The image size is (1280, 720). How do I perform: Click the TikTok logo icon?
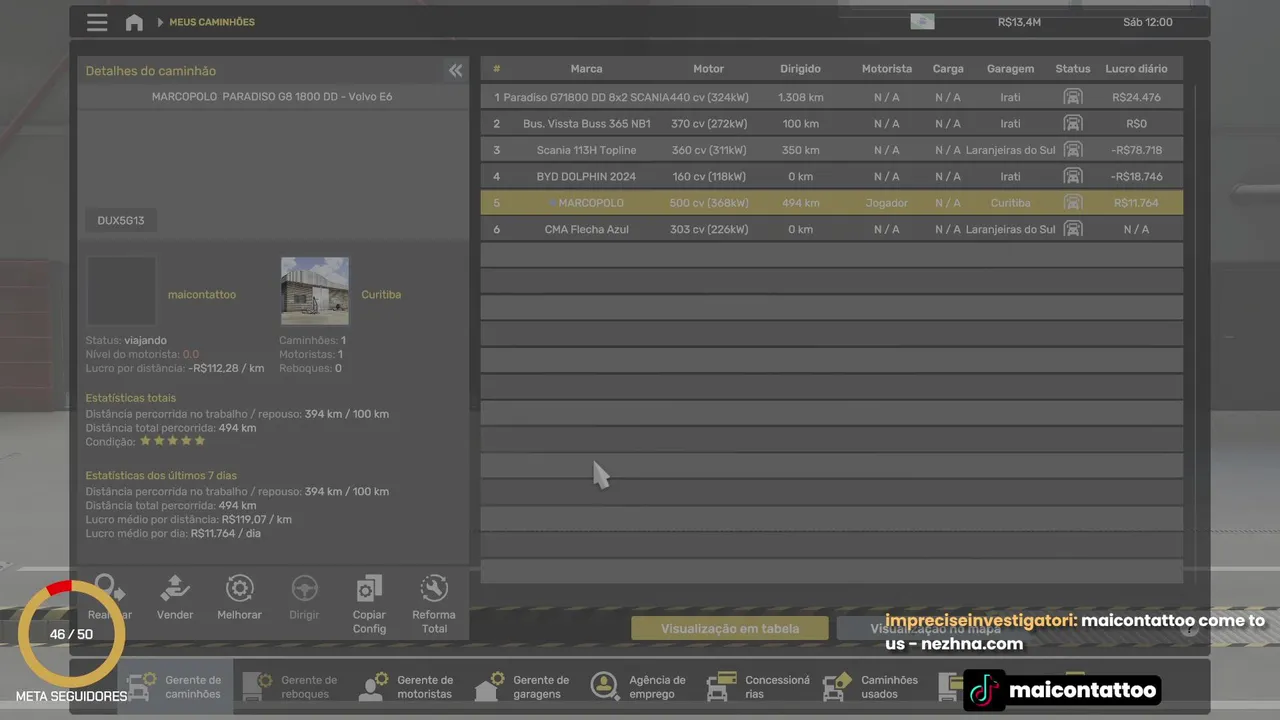985,690
